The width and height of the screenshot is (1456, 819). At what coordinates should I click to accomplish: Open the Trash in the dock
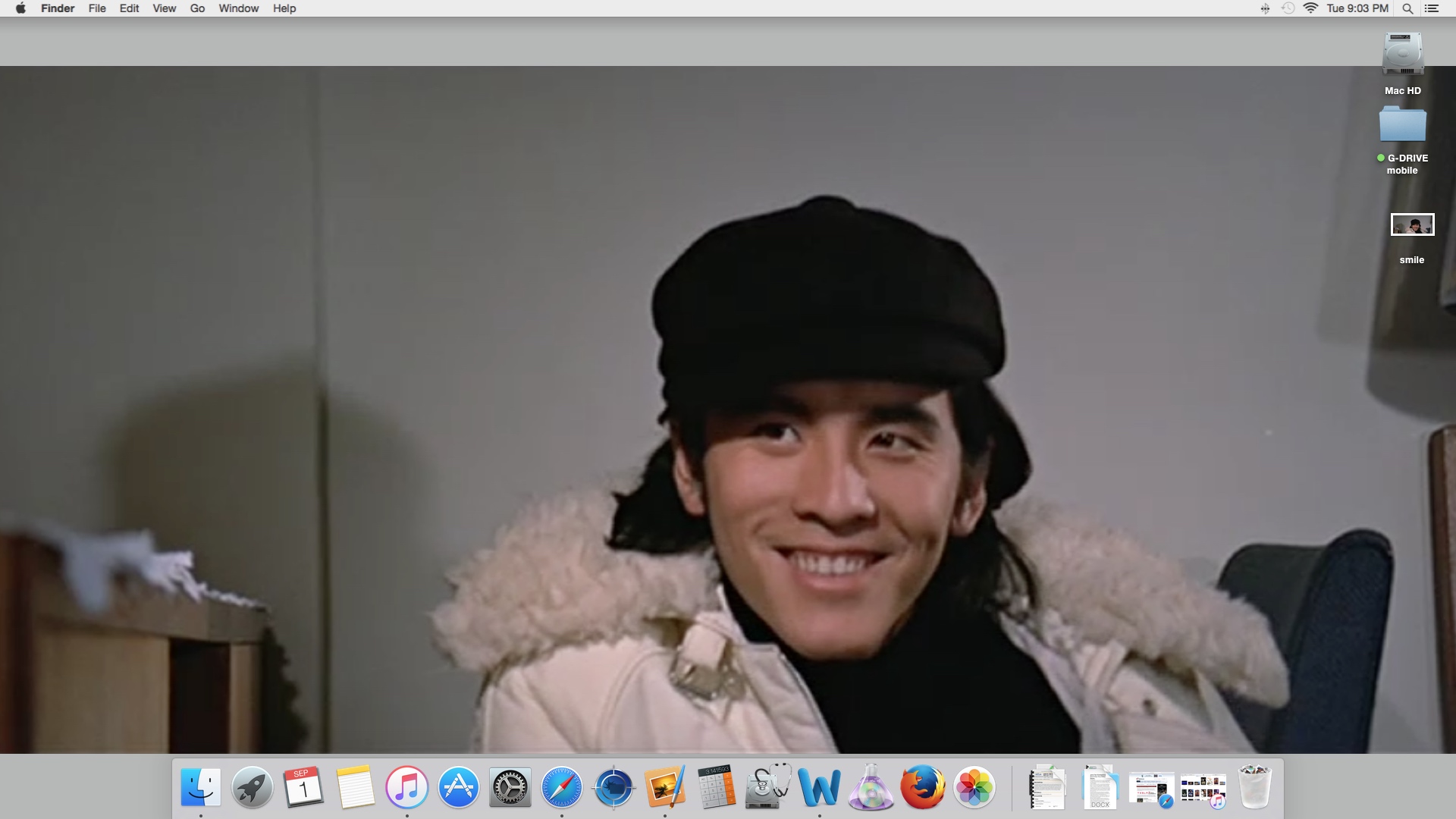[1254, 787]
